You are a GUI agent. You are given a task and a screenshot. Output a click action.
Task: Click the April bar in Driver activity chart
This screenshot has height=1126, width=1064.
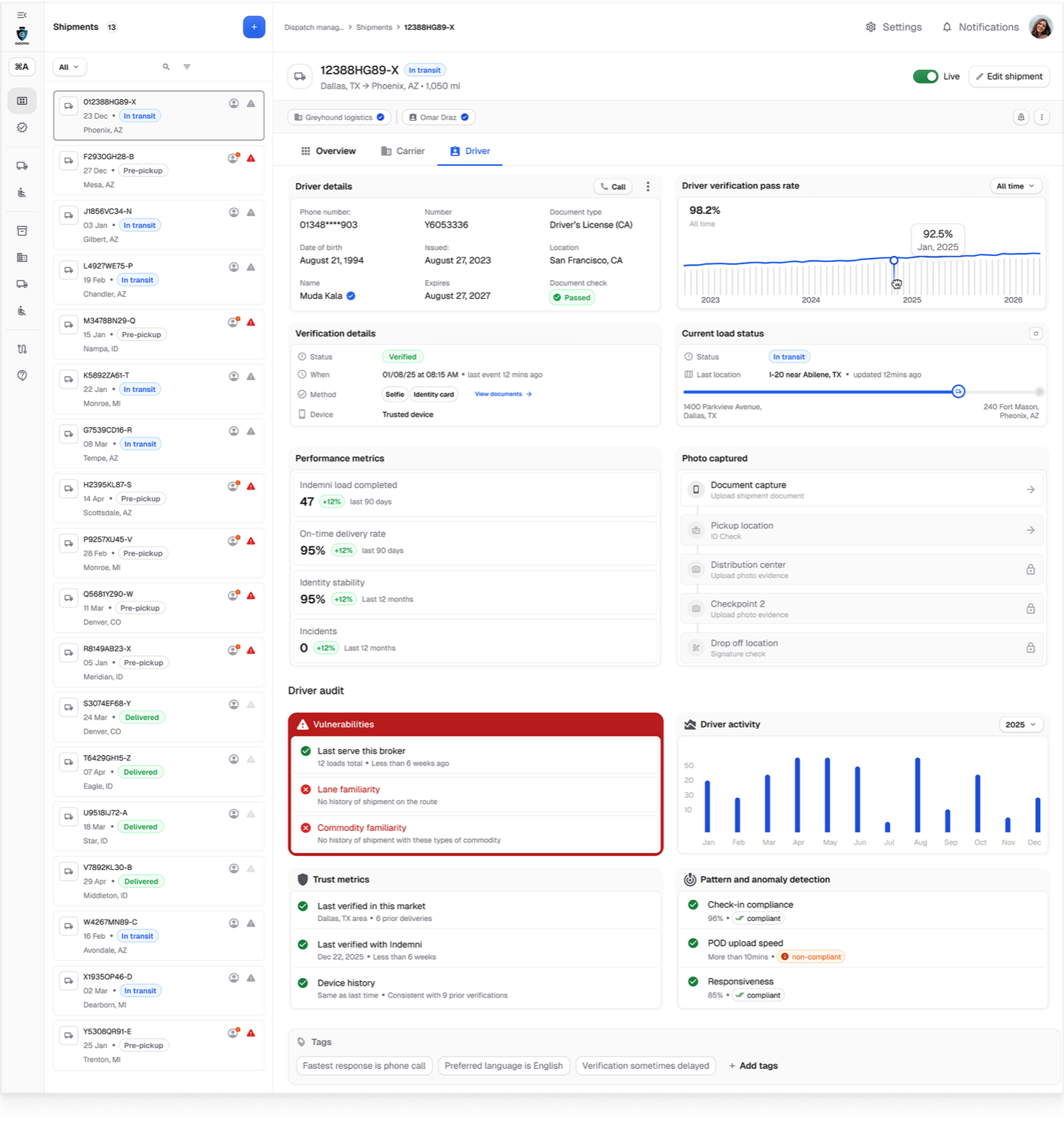(797, 795)
